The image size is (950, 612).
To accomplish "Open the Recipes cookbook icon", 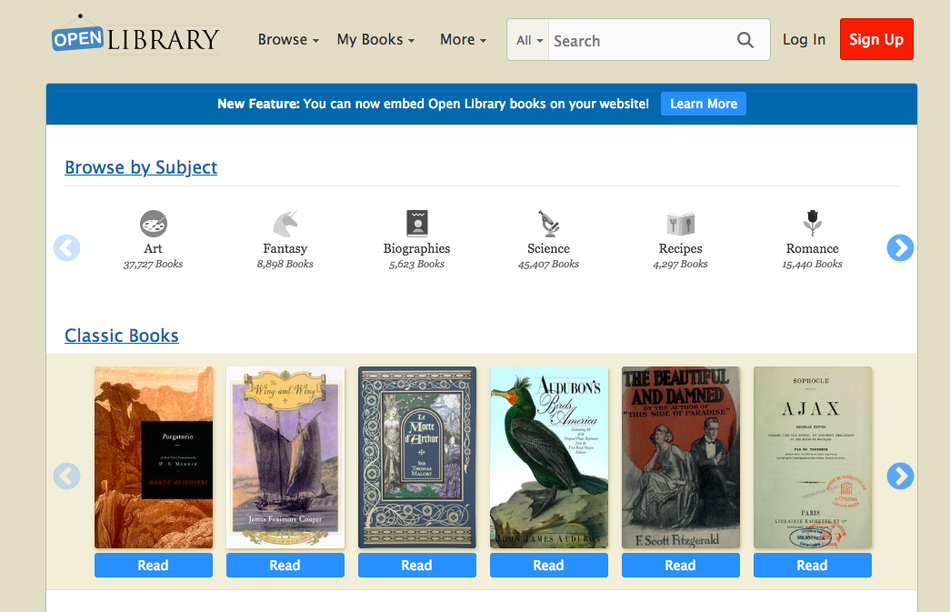I will (x=680, y=224).
